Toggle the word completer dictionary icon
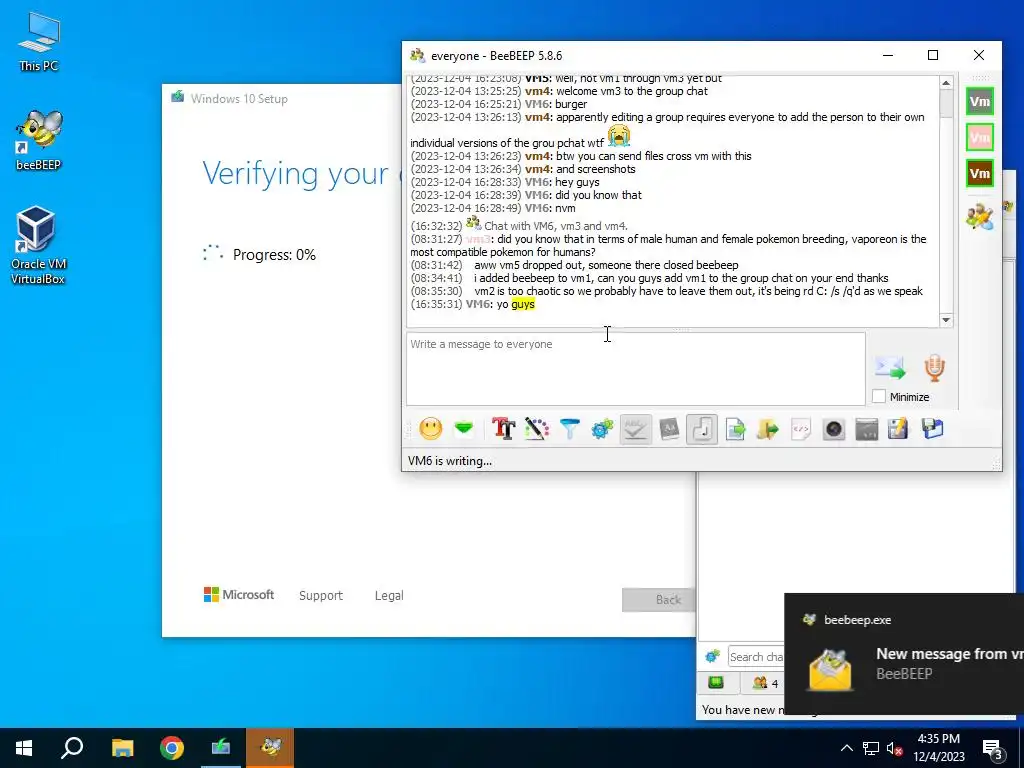The height and width of the screenshot is (768, 1024). (669, 429)
